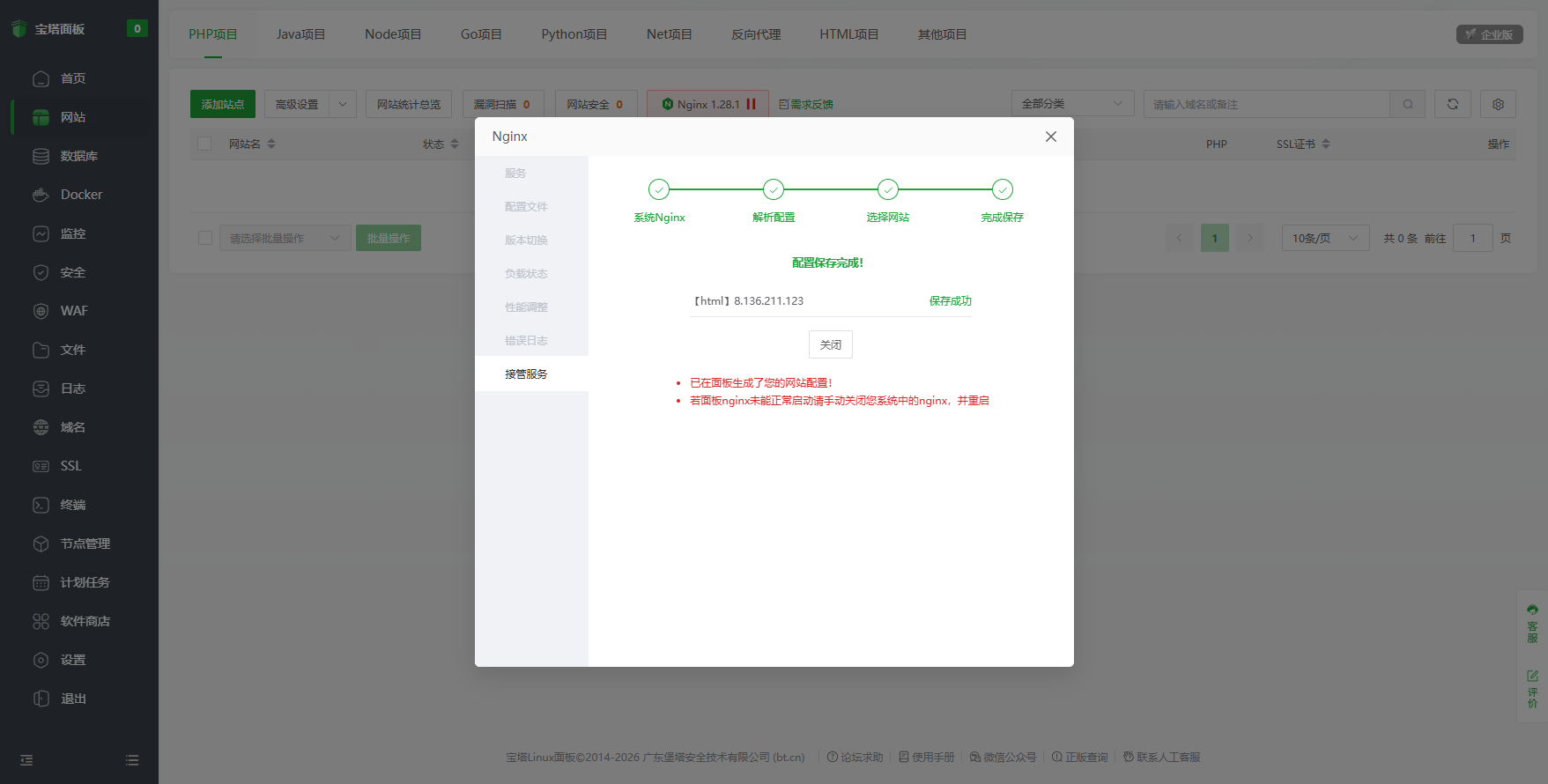1548x784 pixels.
Task: Click the search magnifier icon in the toolbar
Action: pos(1408,104)
